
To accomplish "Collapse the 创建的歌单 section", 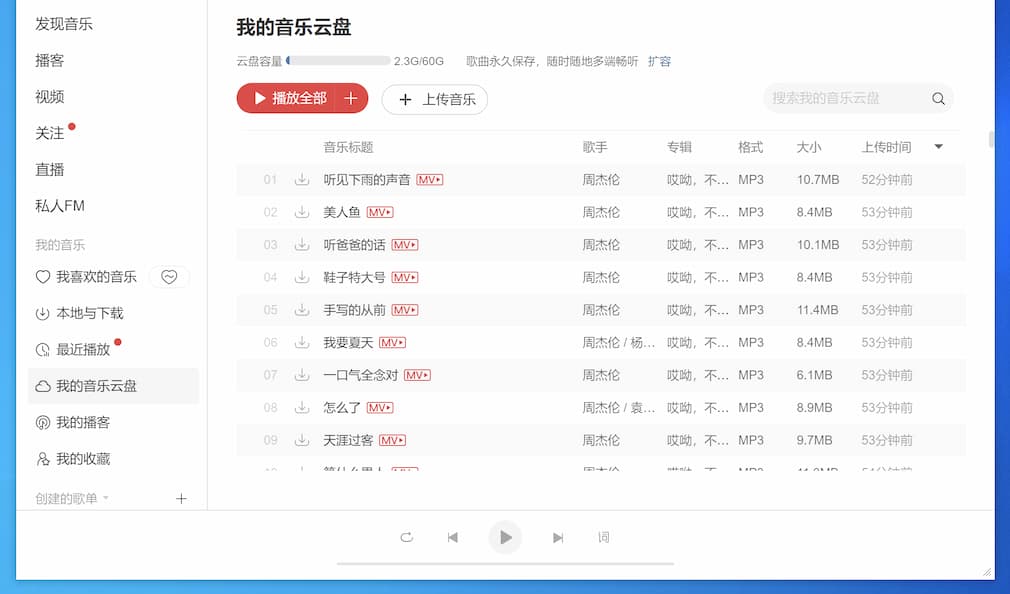I will click(x=106, y=498).
